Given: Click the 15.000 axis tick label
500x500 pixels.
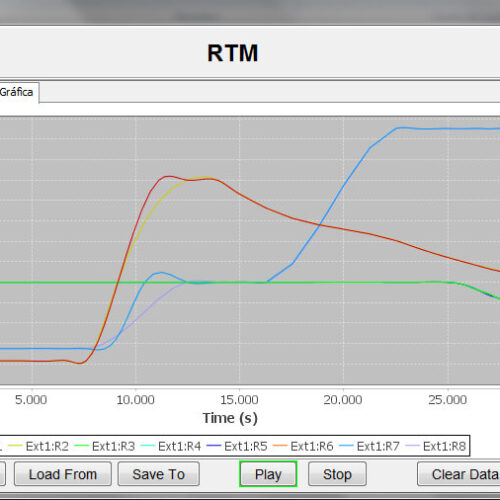Looking at the screenshot, I should (x=239, y=400).
